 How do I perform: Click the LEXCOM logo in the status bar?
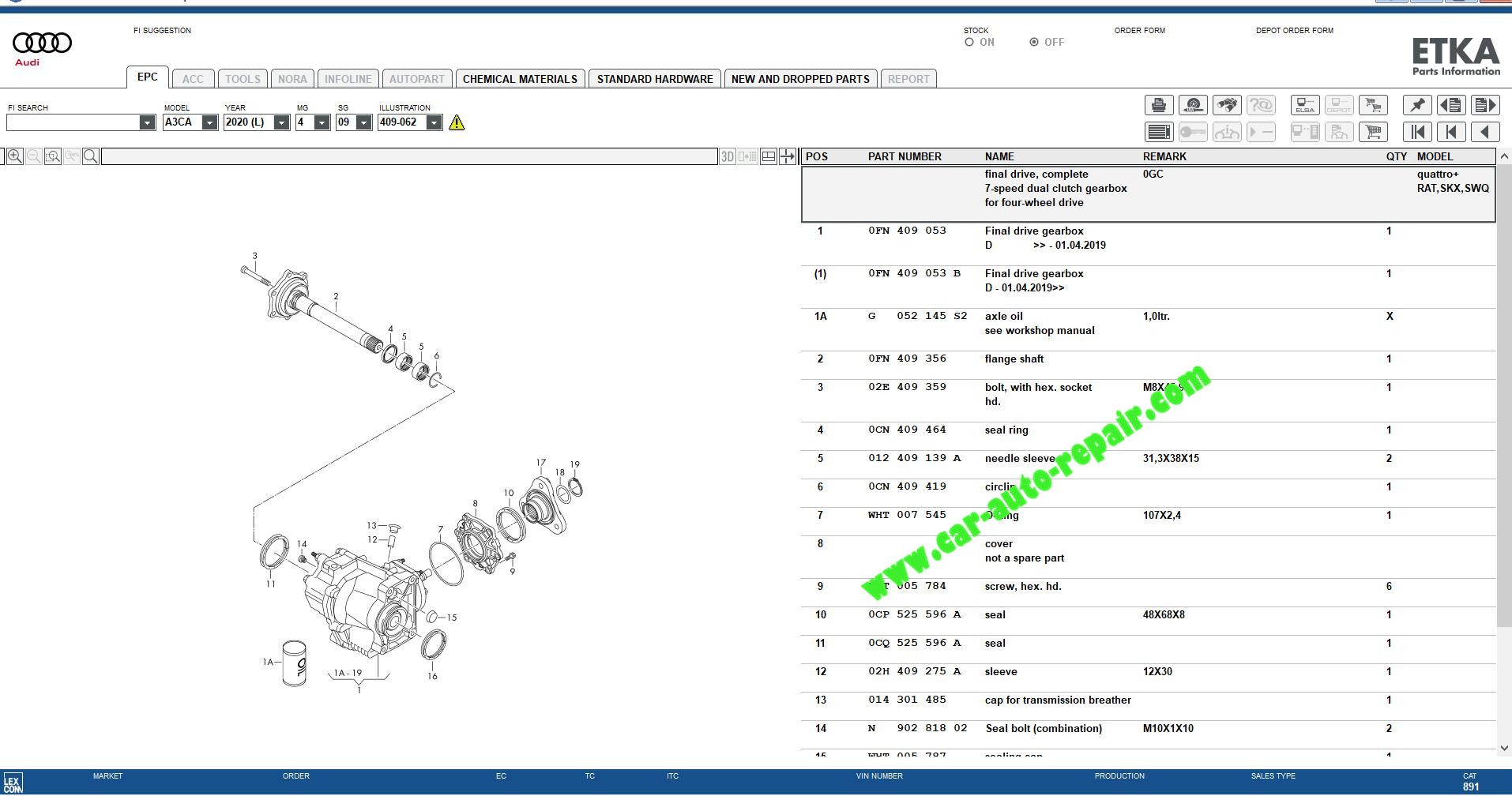pyautogui.click(x=13, y=783)
